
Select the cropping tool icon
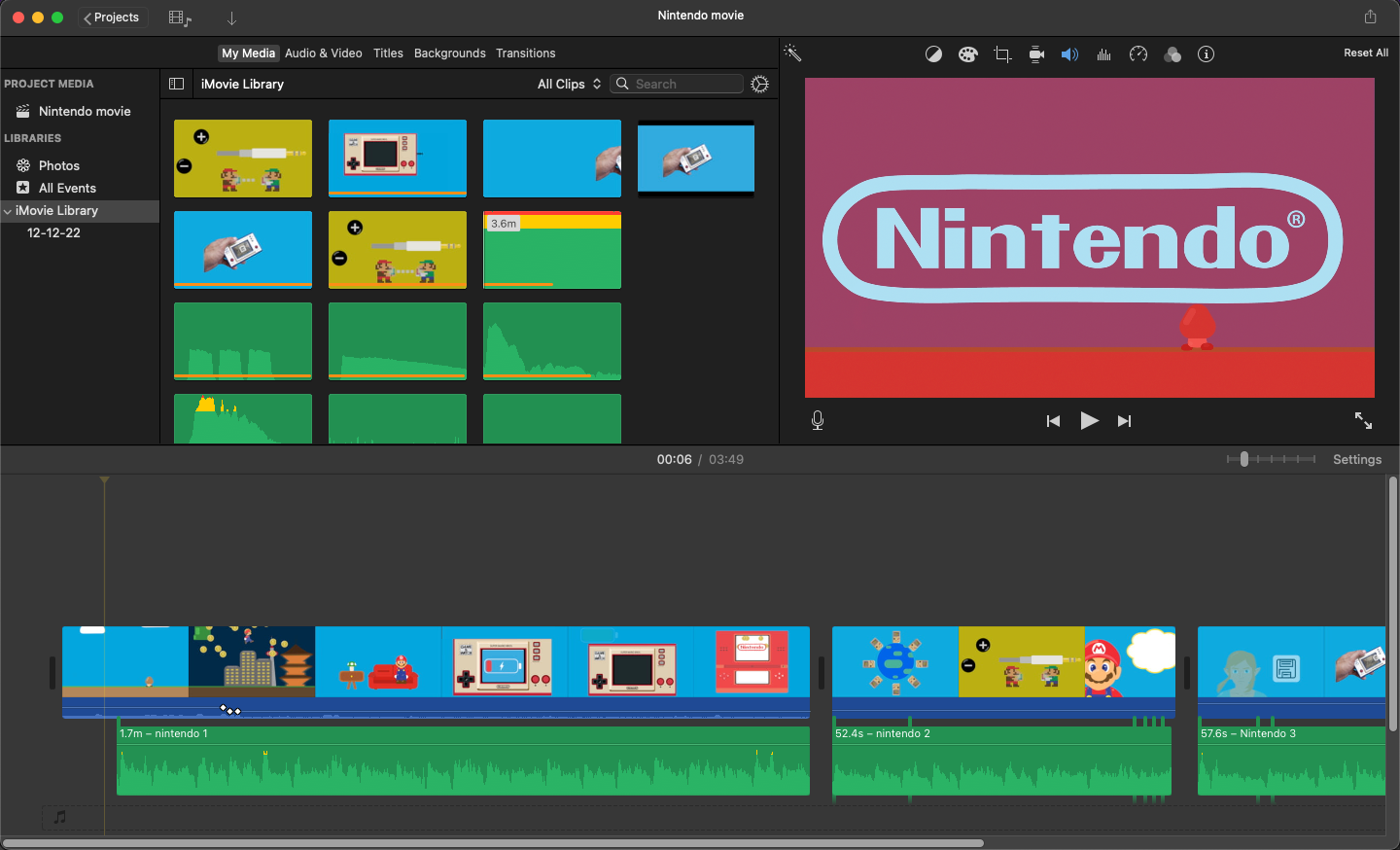coord(1002,54)
